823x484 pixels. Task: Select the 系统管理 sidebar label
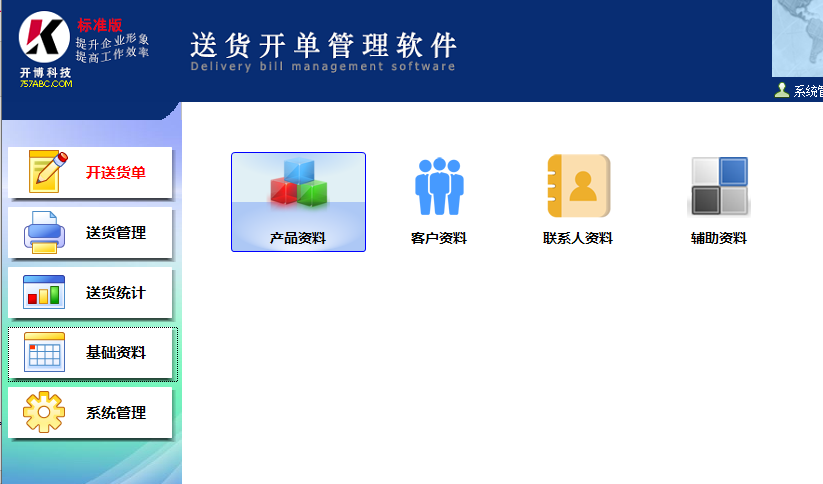[116, 413]
